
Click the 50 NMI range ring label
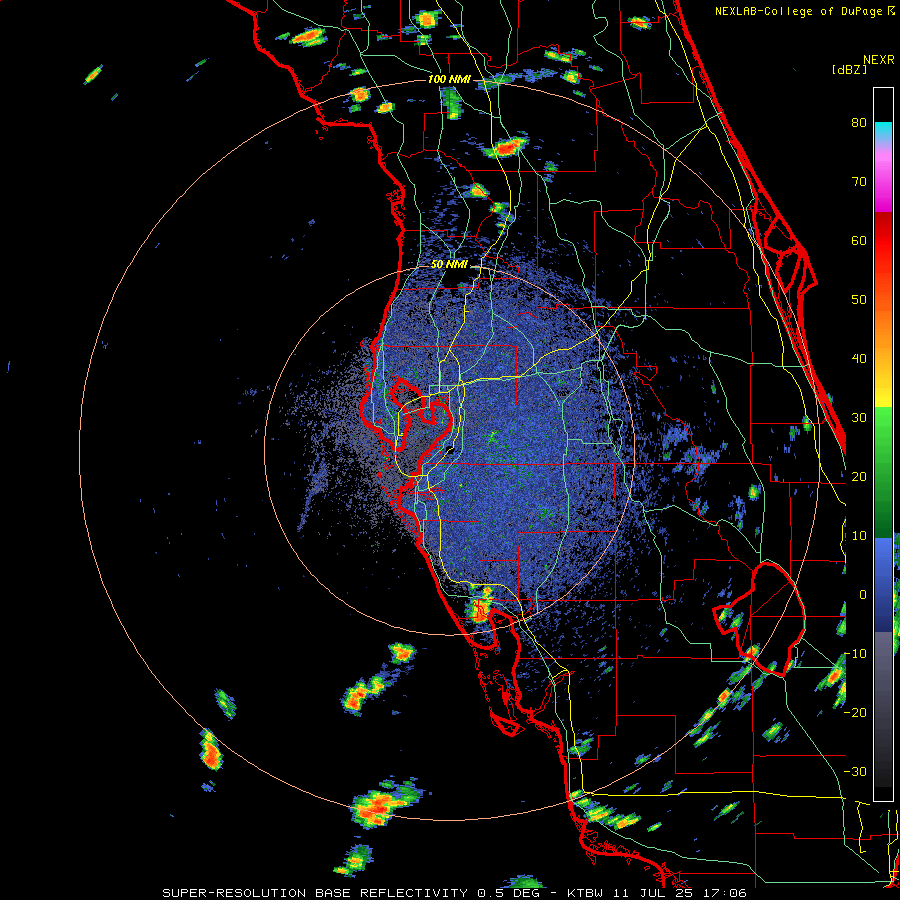click(449, 265)
